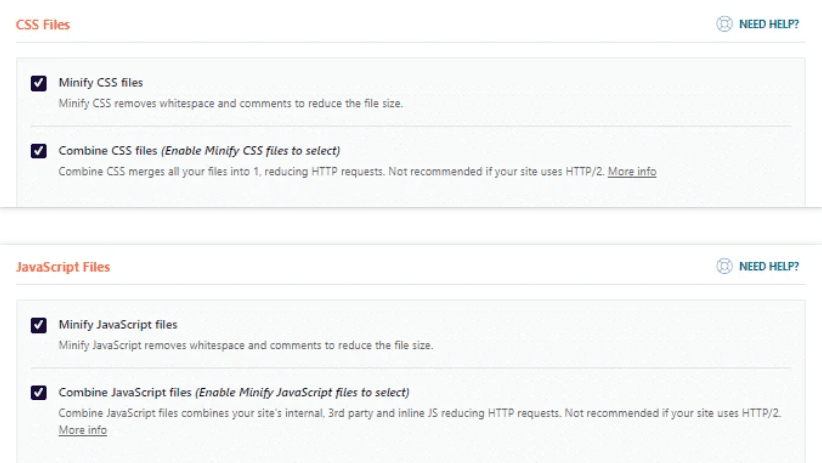Open the NEED HELP? link for CSS Files
The height and width of the screenshot is (463, 822).
[x=768, y=24]
